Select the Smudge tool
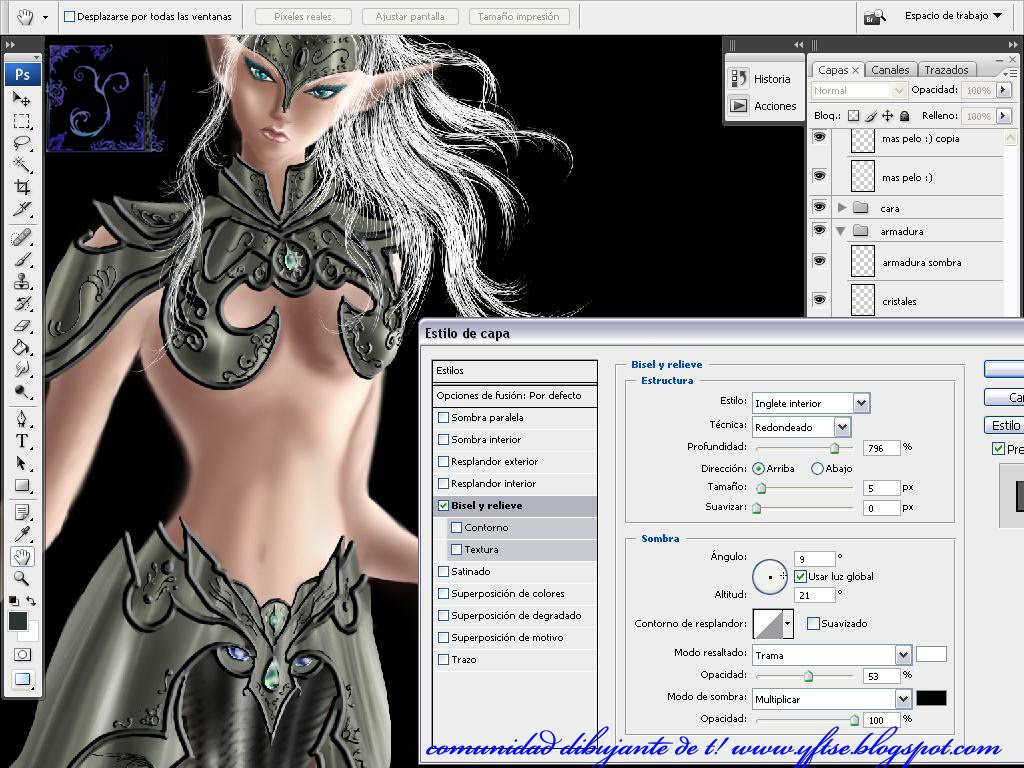1024x768 pixels. pos(22,369)
